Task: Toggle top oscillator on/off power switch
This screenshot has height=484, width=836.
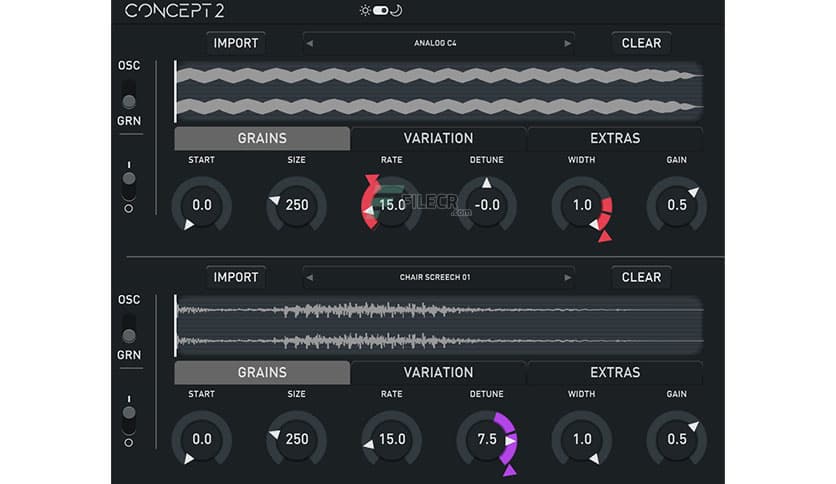Action: click(128, 187)
